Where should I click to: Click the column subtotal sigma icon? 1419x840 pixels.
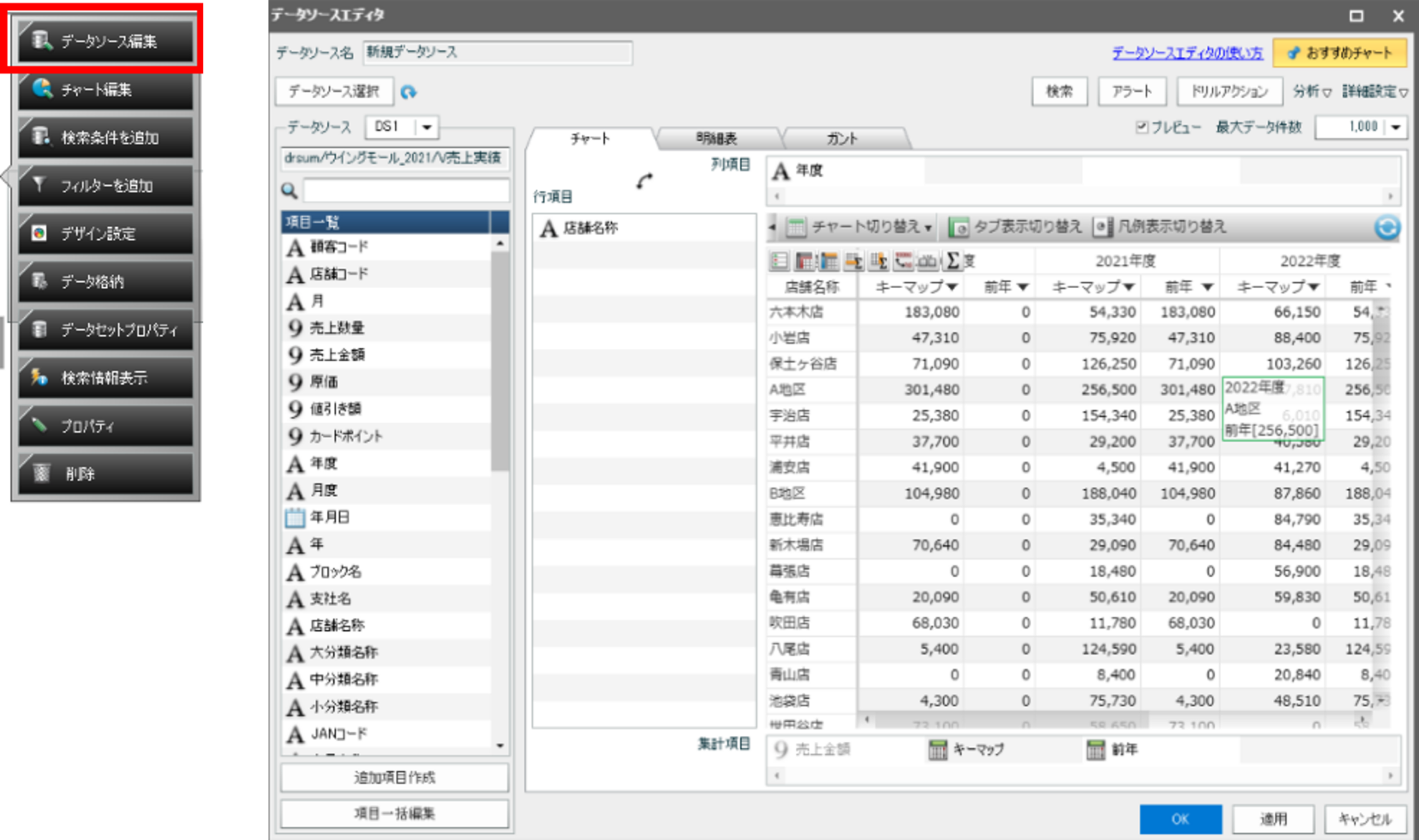pos(879,261)
